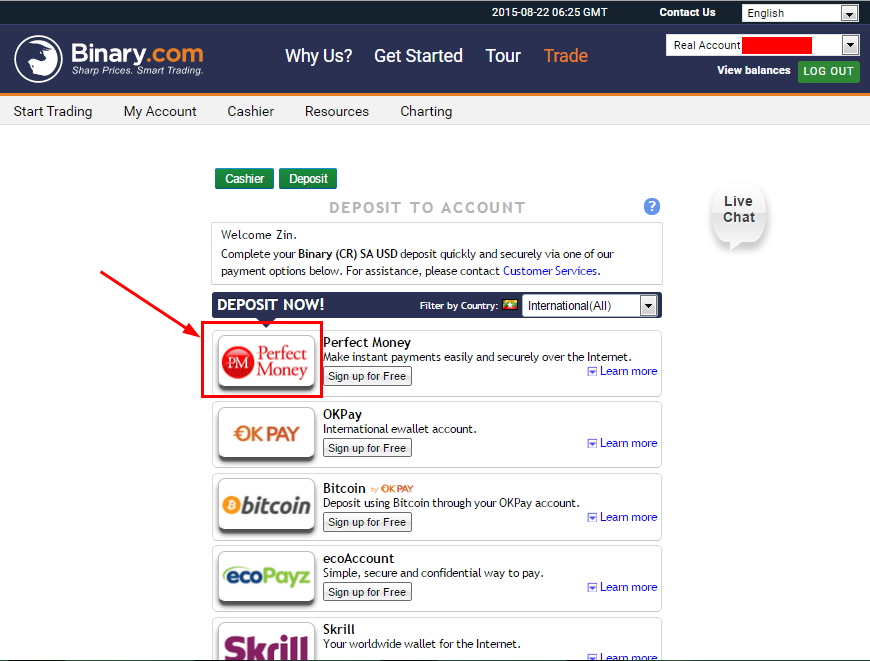
Task: Open the Resources submenu item
Action: tap(337, 111)
